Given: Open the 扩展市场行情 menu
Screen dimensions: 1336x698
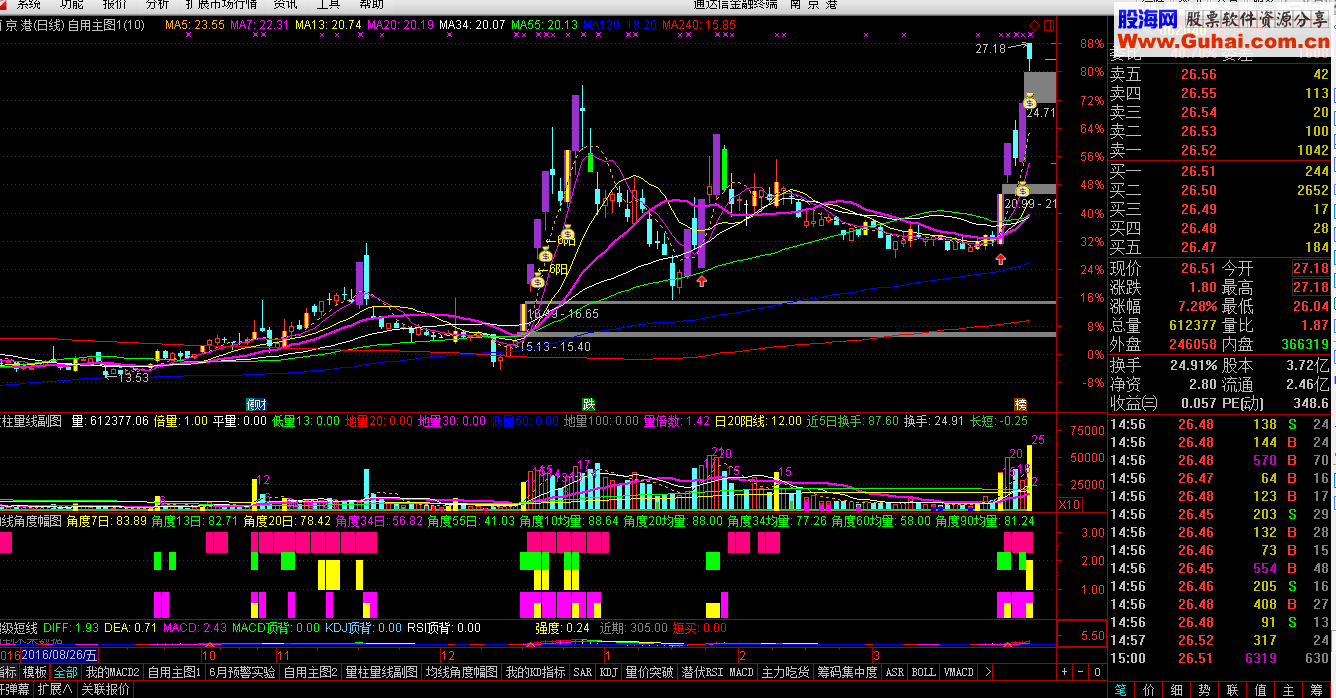Looking at the screenshot, I should coord(221,4).
